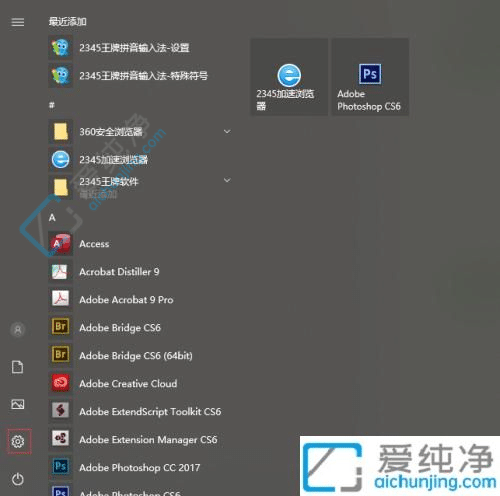This screenshot has width=500, height=496.
Task: Click the Acrobat Distiller 9 icon
Action: pyautogui.click(x=60, y=272)
